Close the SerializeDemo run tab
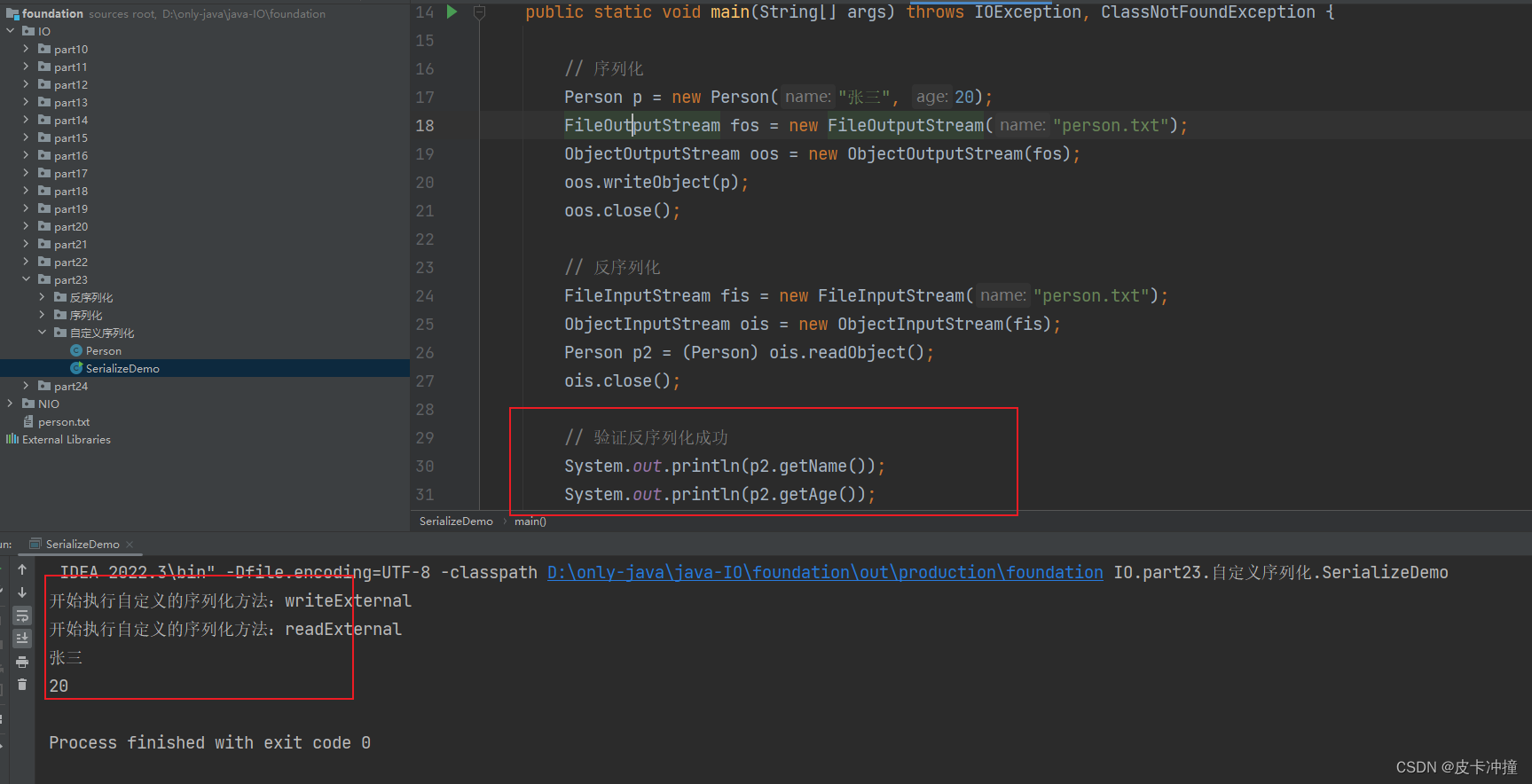1532x784 pixels. point(130,545)
